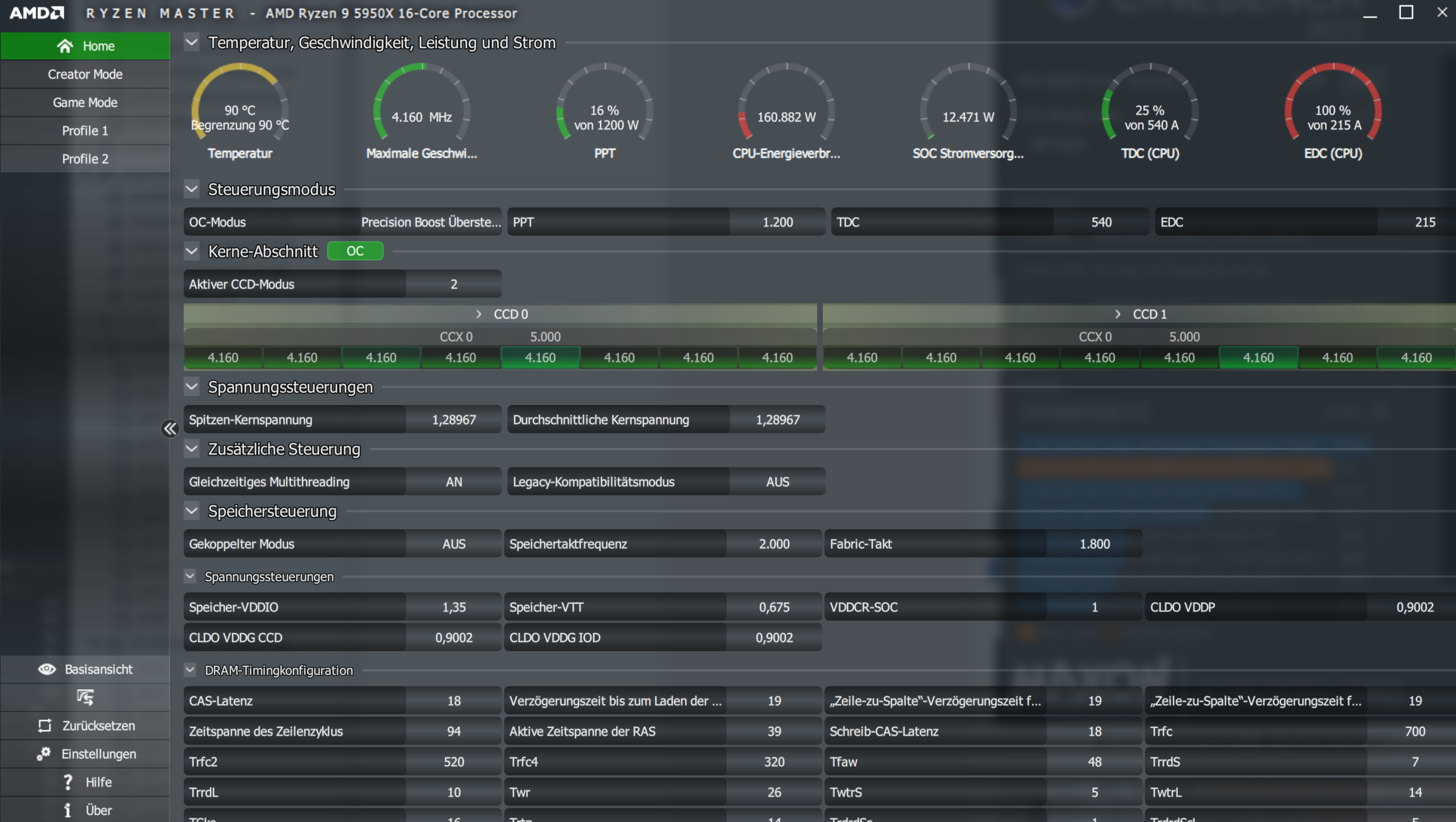Open Hilfe
The image size is (1456, 822).
[85, 782]
